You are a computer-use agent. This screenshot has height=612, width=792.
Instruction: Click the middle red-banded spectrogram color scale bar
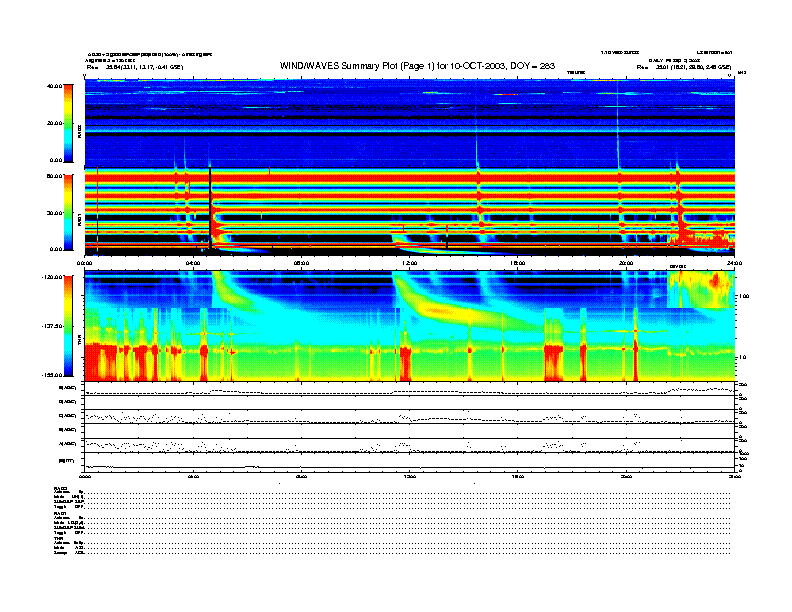pyautogui.click(x=68, y=213)
